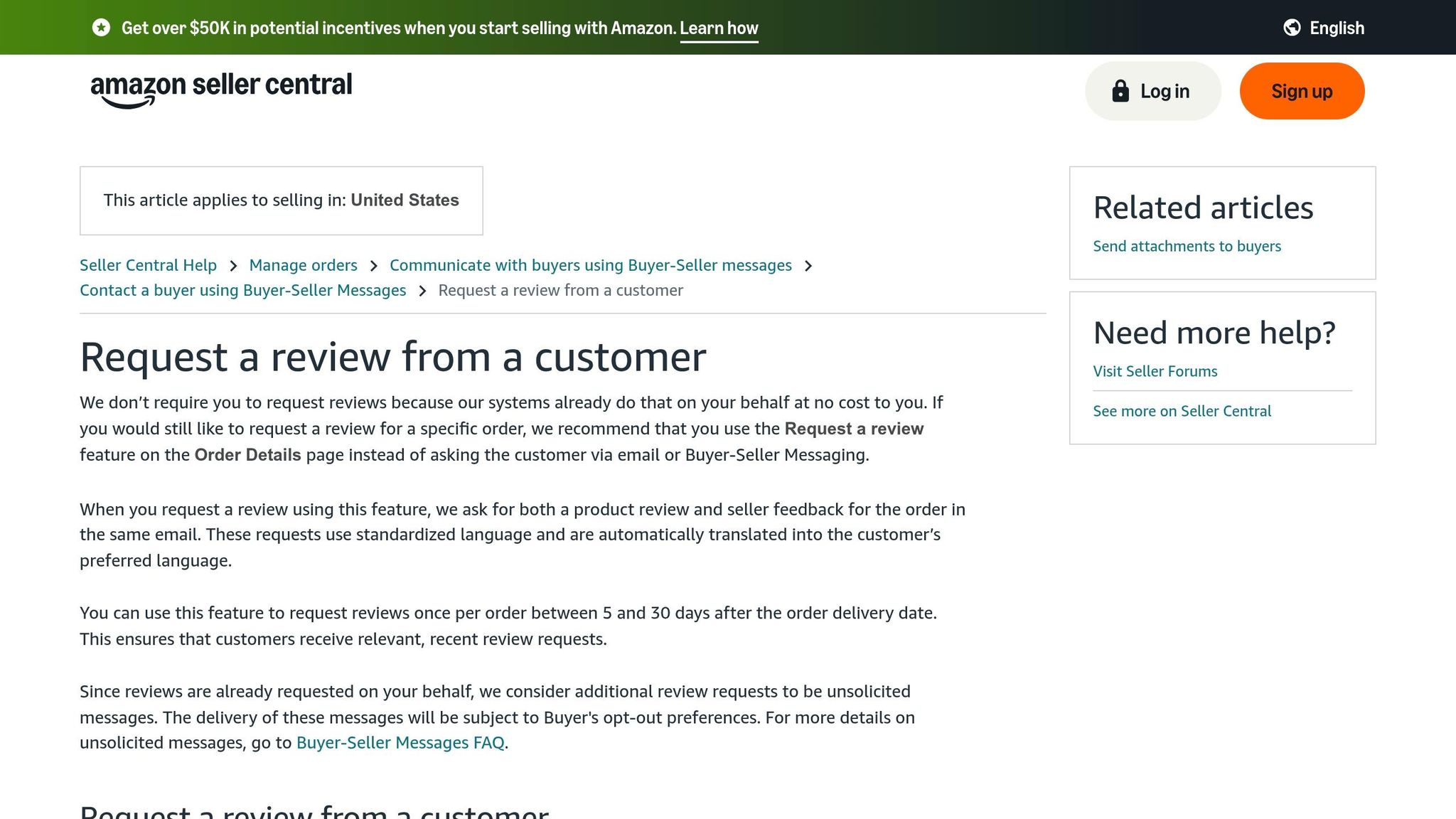
Task: Open Seller Central Help breadcrumb
Action: click(148, 265)
